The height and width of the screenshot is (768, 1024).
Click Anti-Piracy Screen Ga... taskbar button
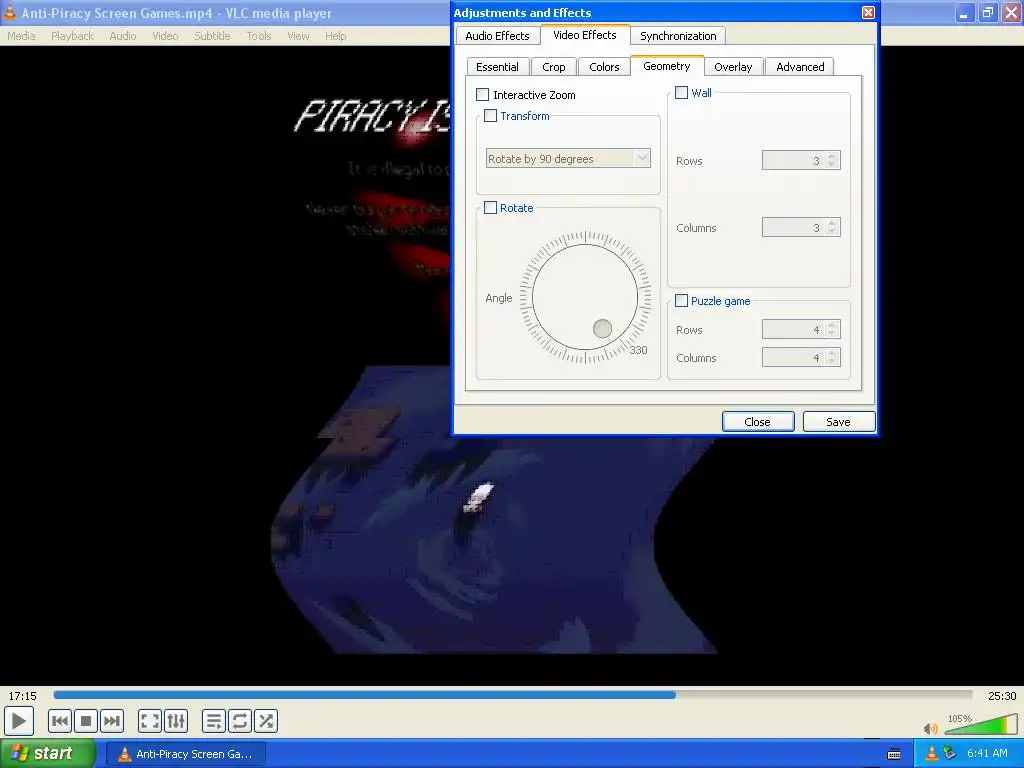tap(186, 754)
